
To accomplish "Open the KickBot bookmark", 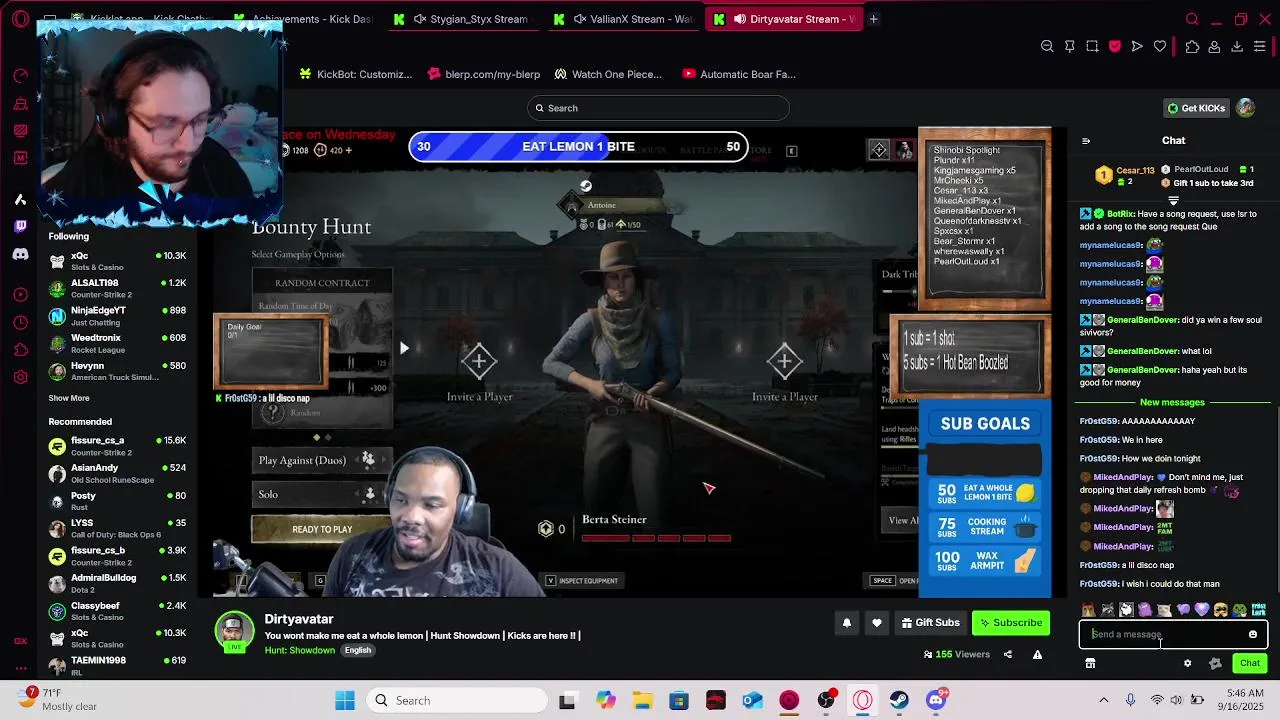I will (355, 74).
